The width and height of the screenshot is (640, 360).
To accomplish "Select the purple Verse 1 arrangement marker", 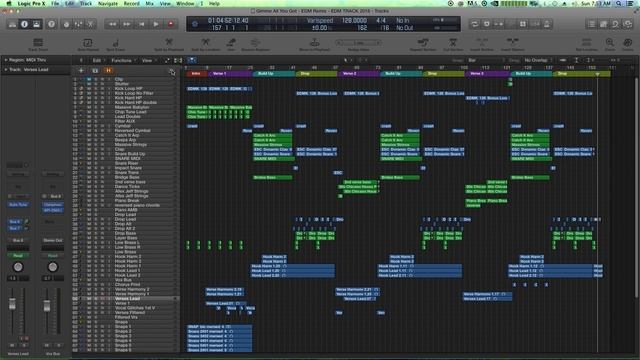I will point(230,74).
